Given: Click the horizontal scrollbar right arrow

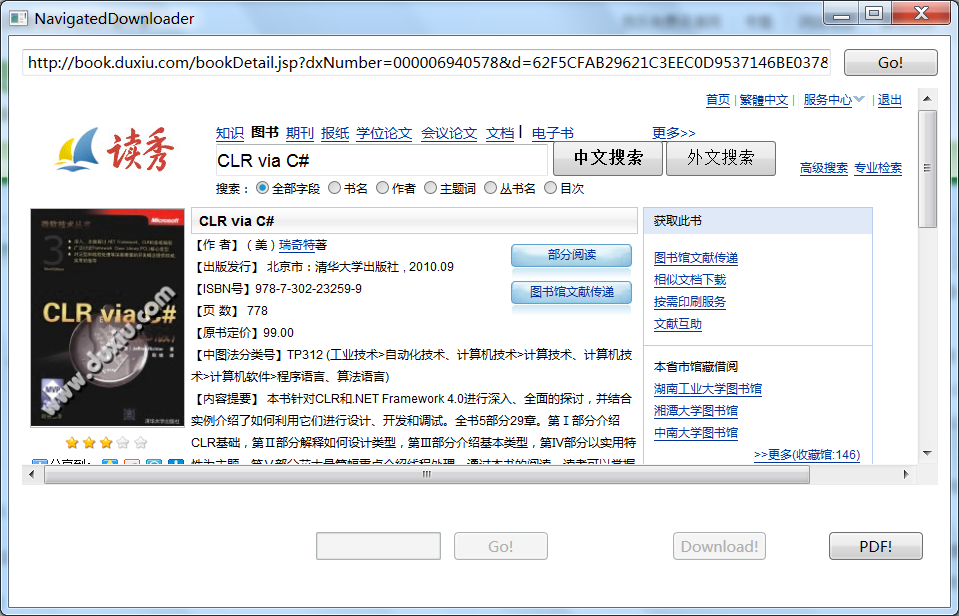Looking at the screenshot, I should 906,474.
